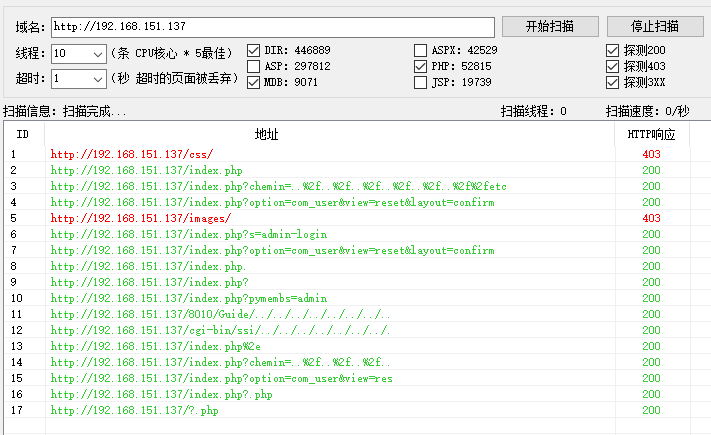
Task: Uncheck the PHP dictionary checkbox
Action: pos(421,66)
